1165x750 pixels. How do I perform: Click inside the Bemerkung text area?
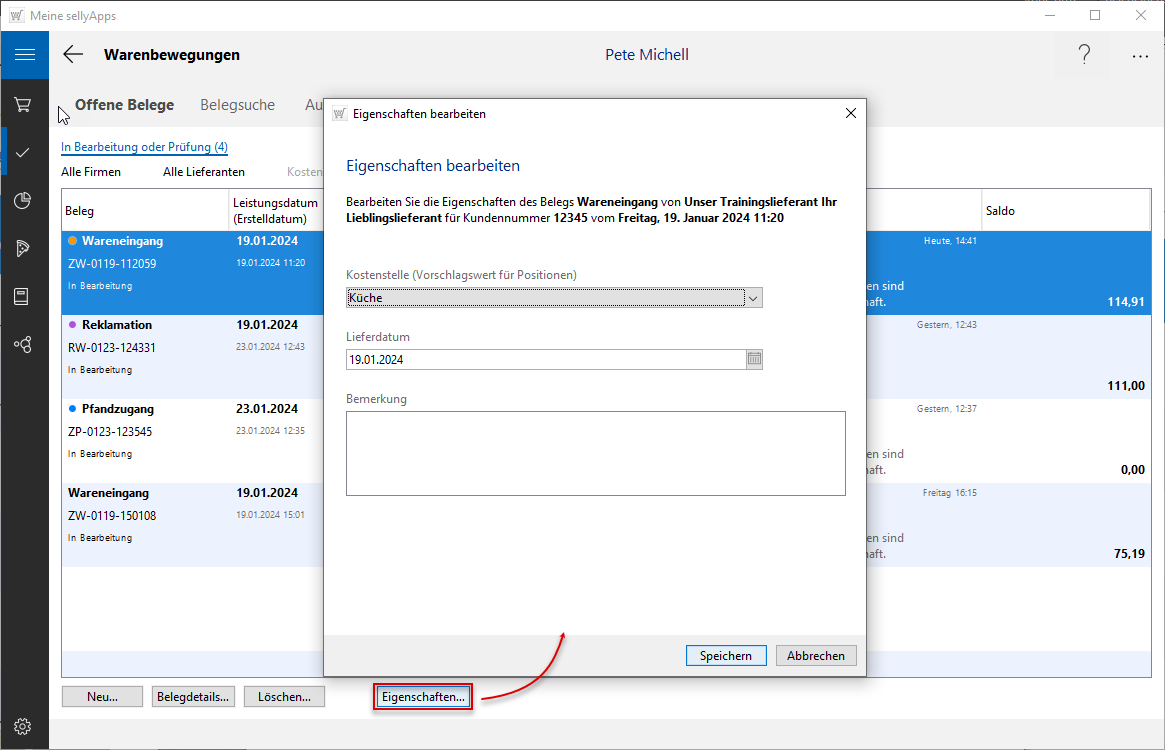tap(595, 453)
